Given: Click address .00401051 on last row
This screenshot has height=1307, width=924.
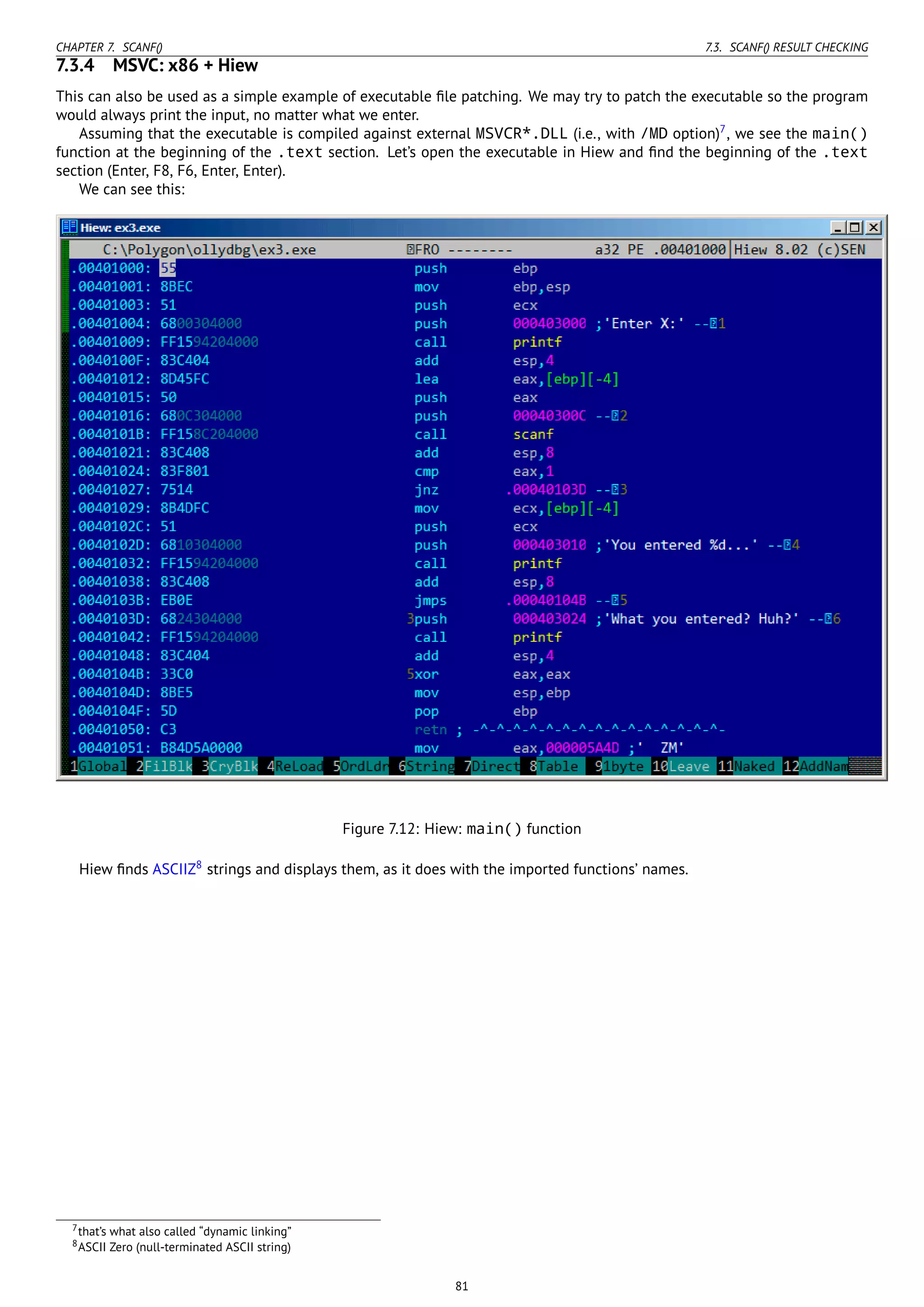Looking at the screenshot, I should pos(111,747).
